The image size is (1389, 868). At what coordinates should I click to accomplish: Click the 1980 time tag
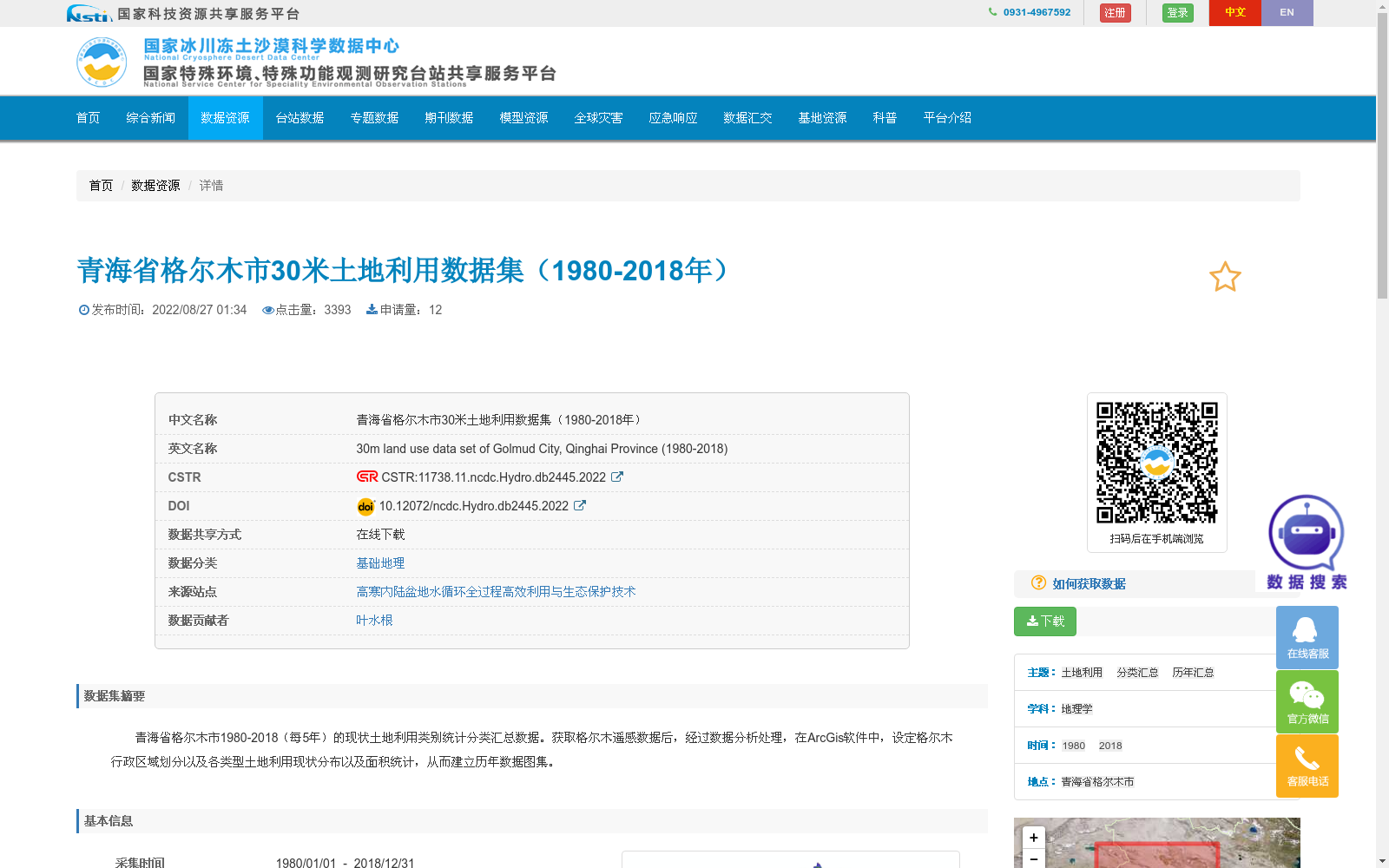coord(1074,746)
